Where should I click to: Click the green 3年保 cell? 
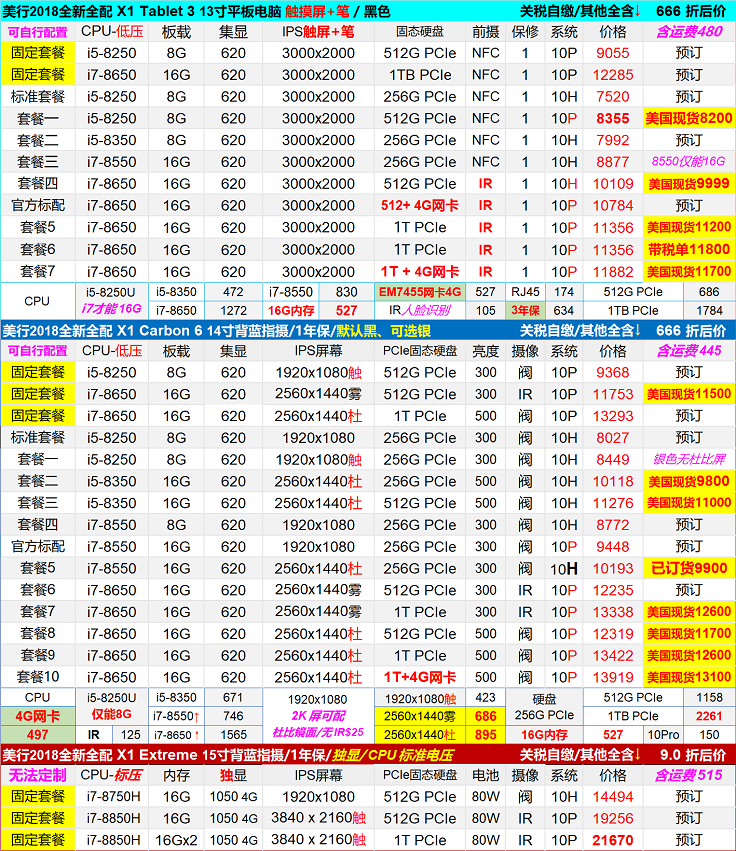pyautogui.click(x=525, y=311)
